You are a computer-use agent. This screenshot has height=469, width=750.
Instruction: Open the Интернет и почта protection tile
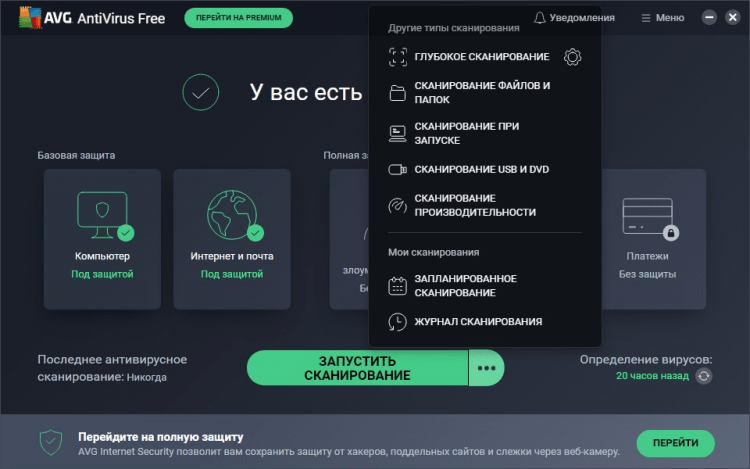point(232,238)
